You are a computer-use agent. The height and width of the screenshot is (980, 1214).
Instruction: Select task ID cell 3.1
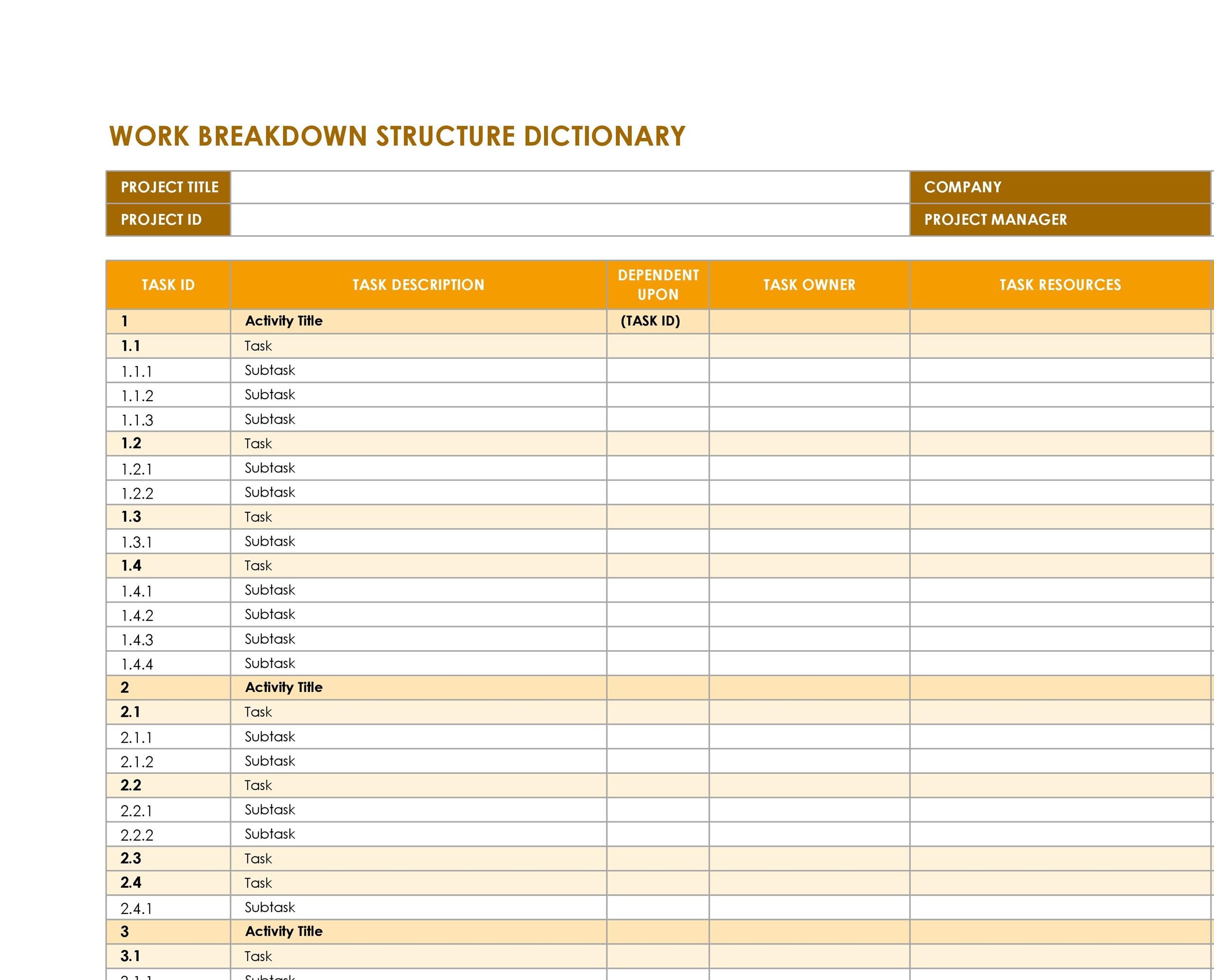(x=130, y=956)
